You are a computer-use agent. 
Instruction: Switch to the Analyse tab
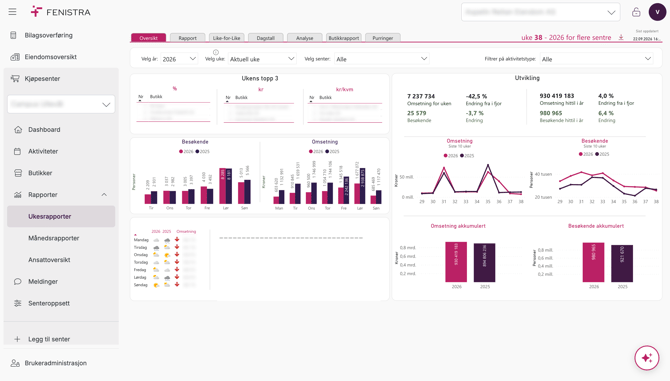tap(305, 38)
